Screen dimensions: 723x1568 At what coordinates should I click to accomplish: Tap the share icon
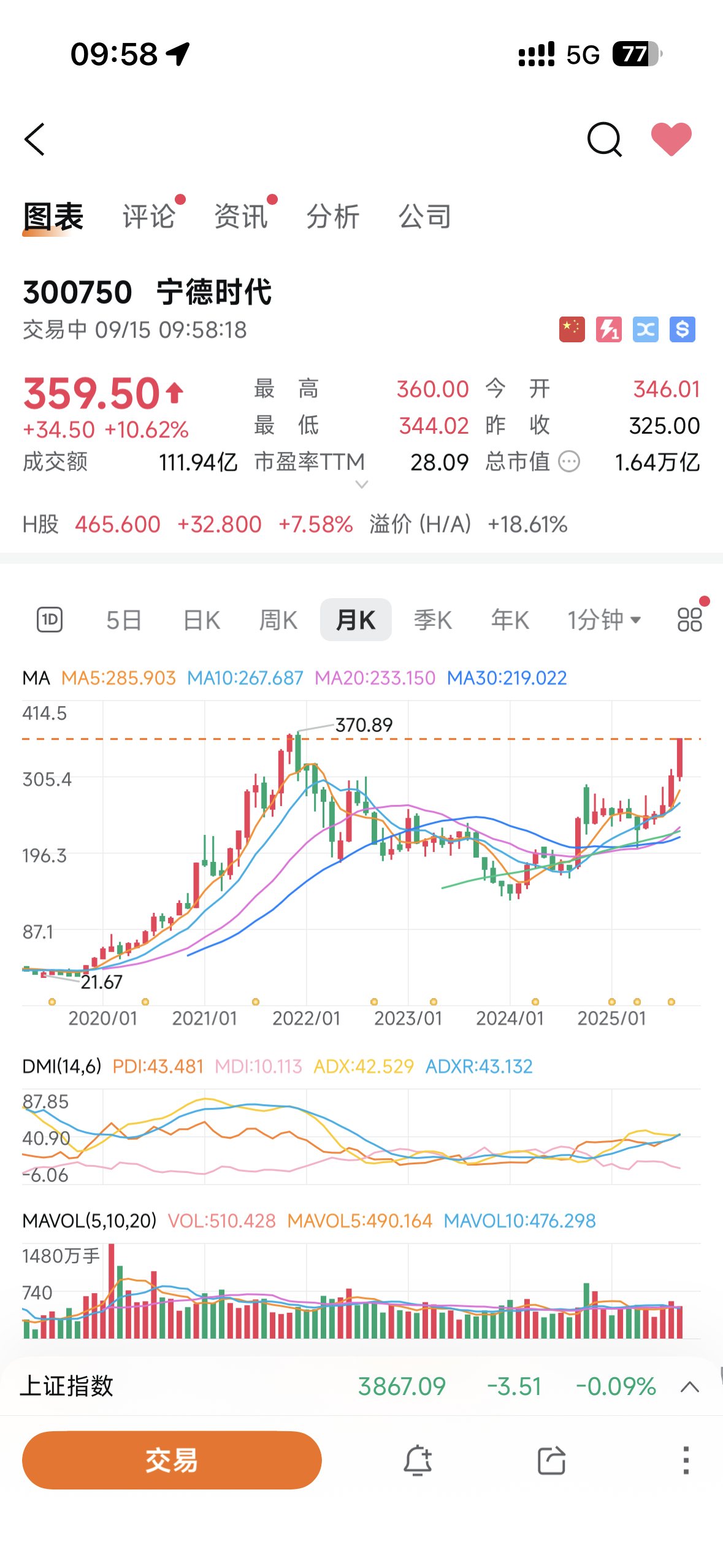coord(551,1460)
